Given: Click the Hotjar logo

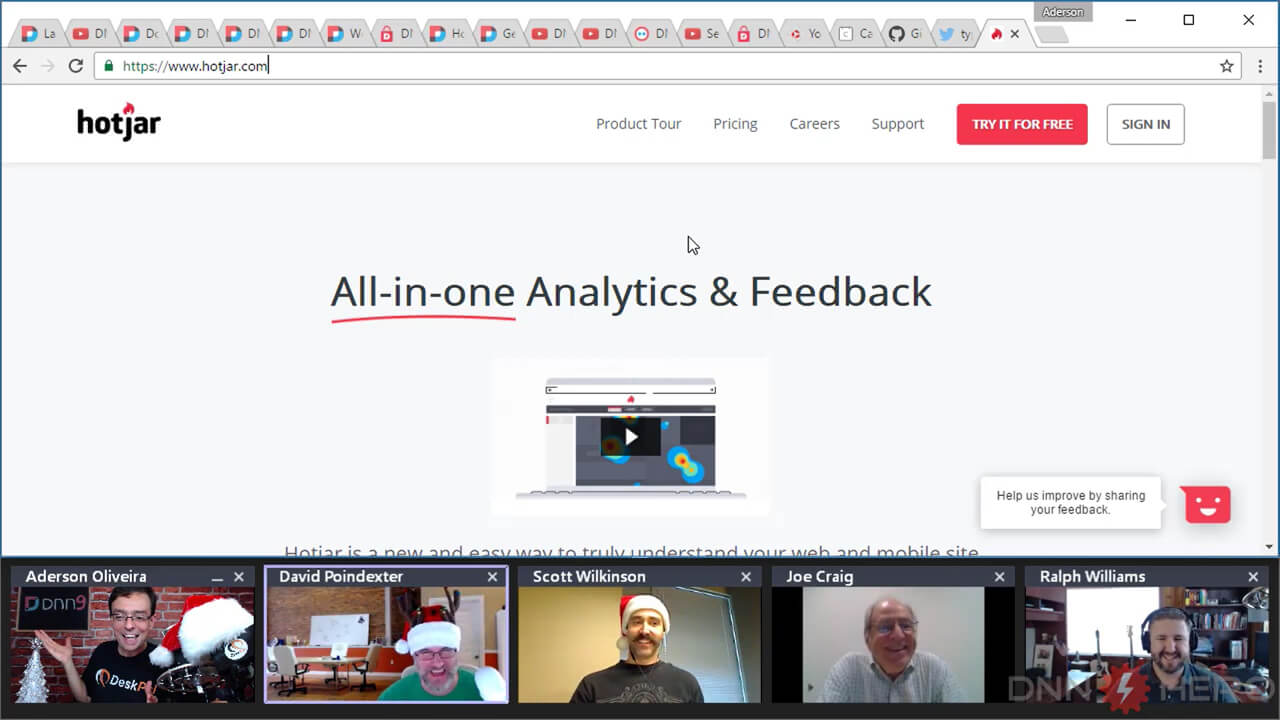Looking at the screenshot, I should tap(118, 123).
